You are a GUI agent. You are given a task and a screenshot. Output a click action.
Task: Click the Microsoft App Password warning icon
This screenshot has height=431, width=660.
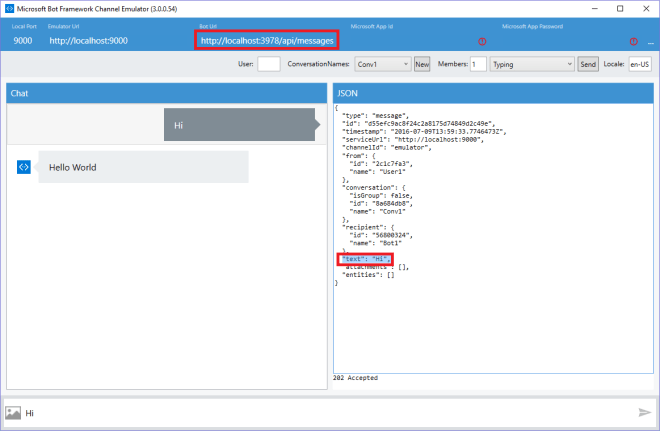click(x=632, y=41)
